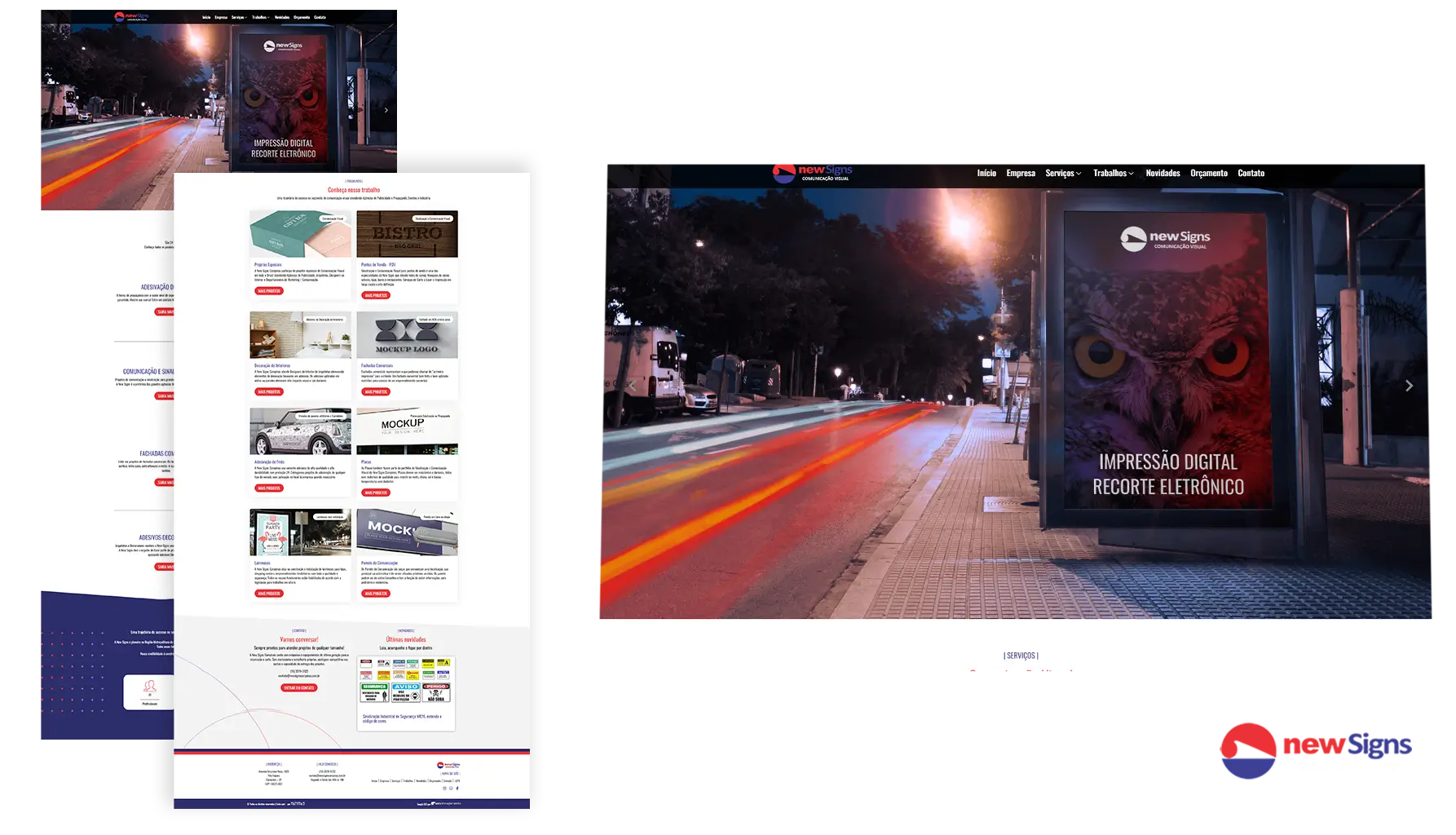Click the Profissionais icon card in blue section
The height and width of the screenshot is (835, 1456).
(149, 692)
